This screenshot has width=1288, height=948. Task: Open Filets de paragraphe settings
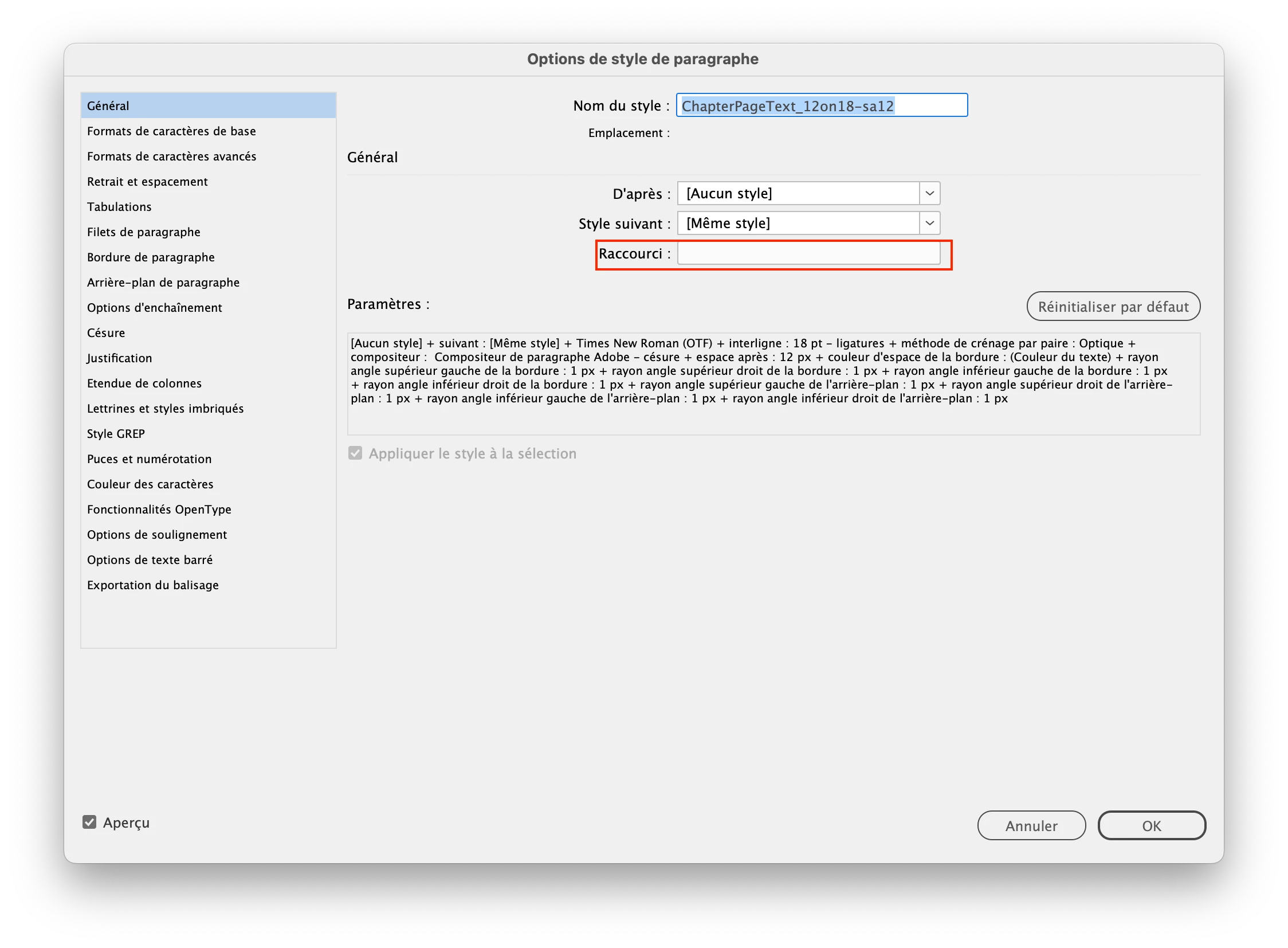(144, 232)
